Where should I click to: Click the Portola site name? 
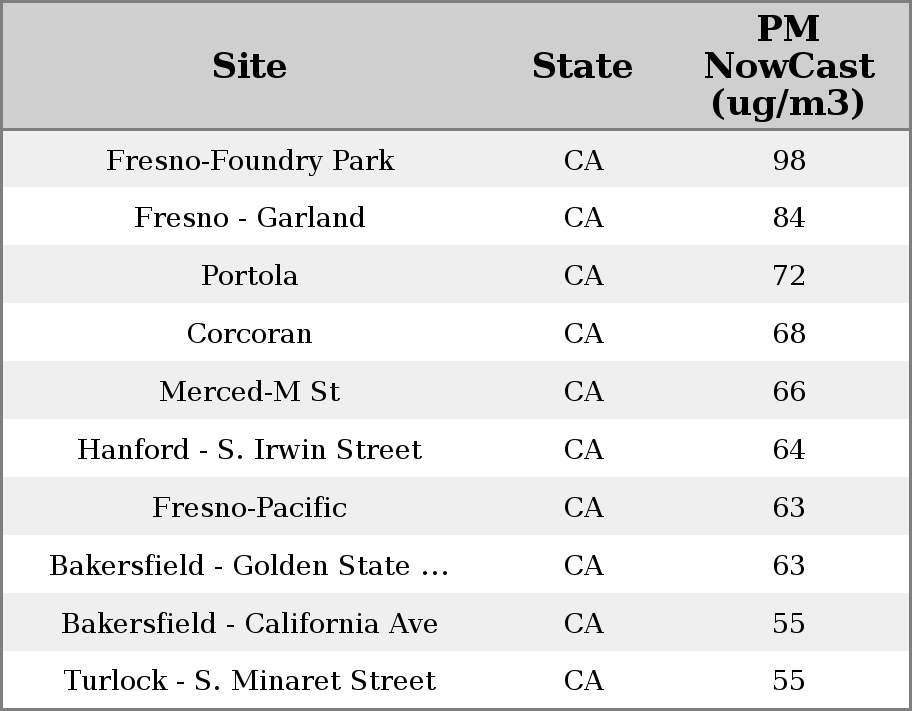(250, 276)
